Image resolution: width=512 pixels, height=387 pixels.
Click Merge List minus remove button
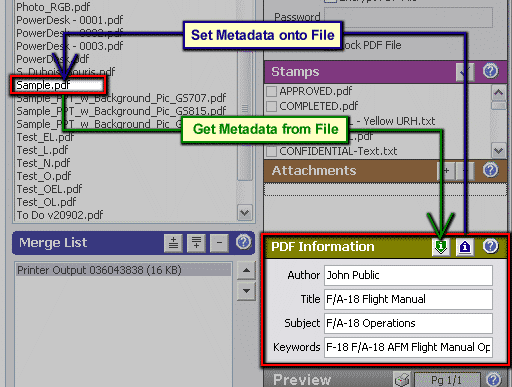point(219,243)
